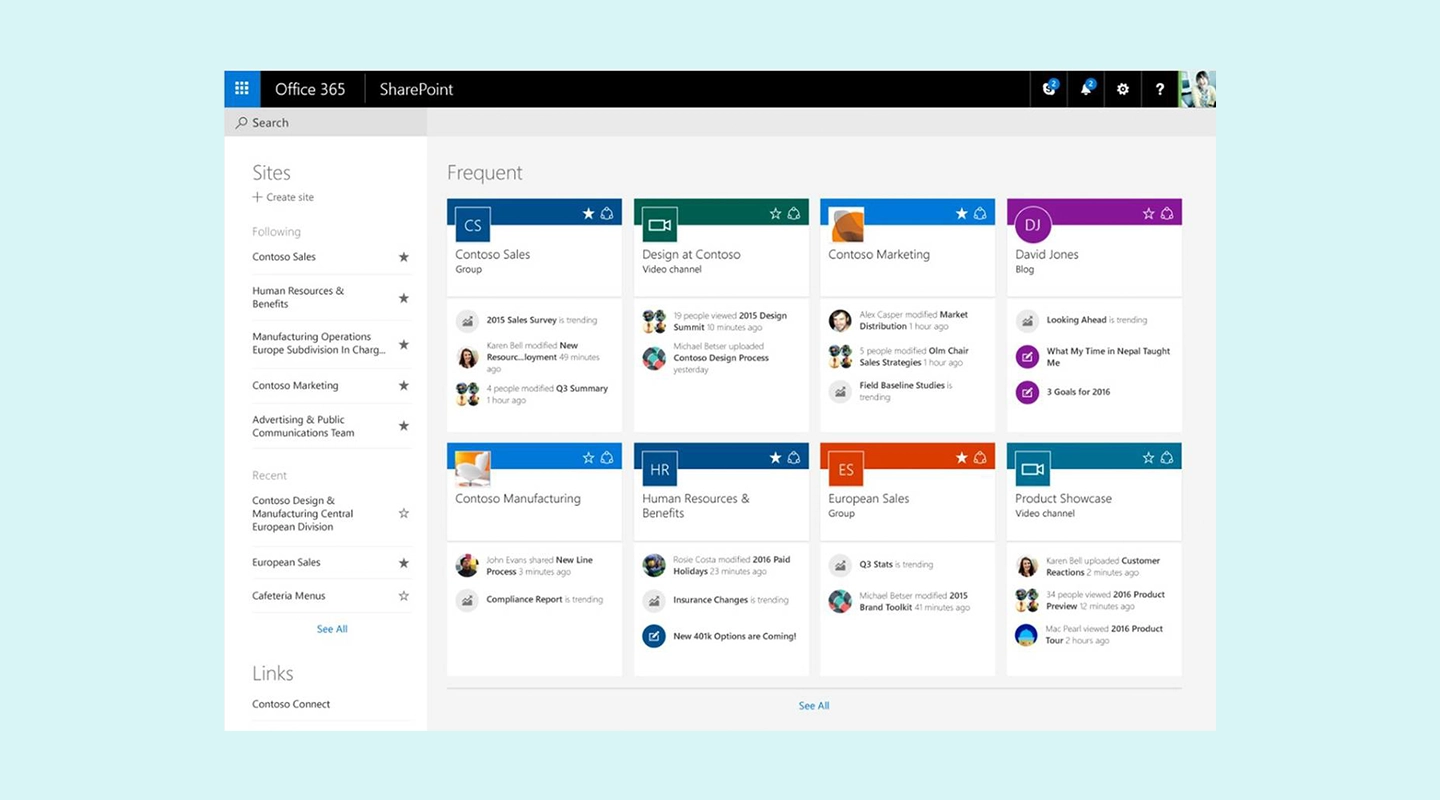The image size is (1440, 800).
Task: Click the Search box
Action: coord(326,122)
